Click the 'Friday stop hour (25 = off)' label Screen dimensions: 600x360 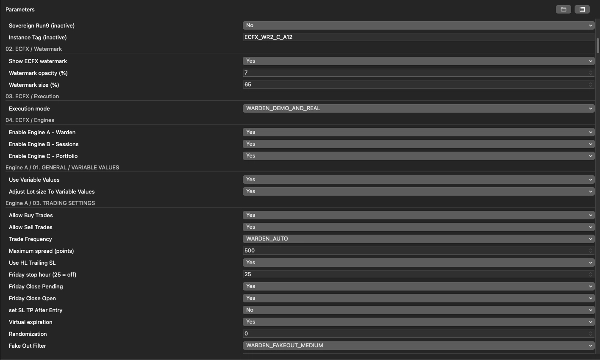[x=42, y=275]
